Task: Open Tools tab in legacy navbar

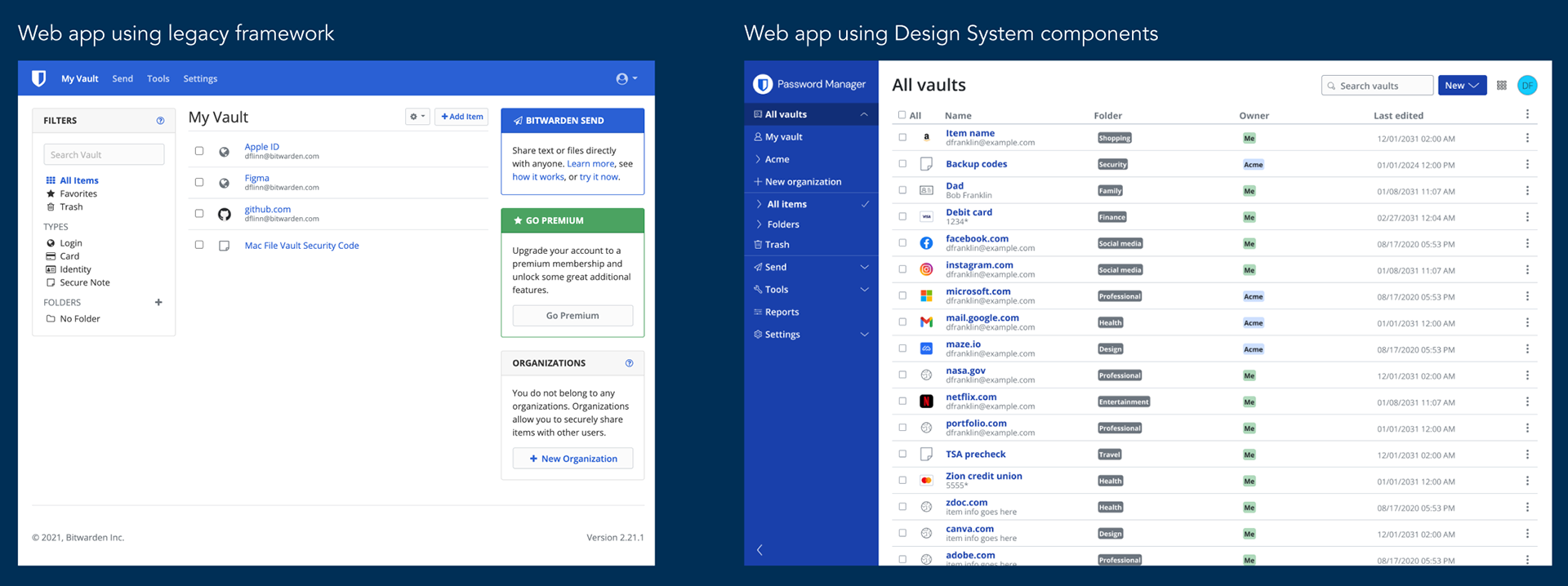Action: pos(158,78)
